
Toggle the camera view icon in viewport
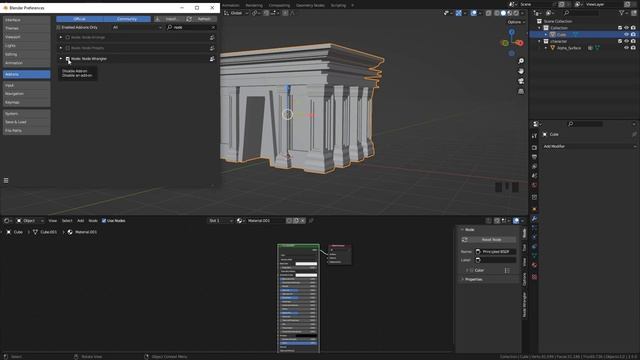(x=521, y=81)
